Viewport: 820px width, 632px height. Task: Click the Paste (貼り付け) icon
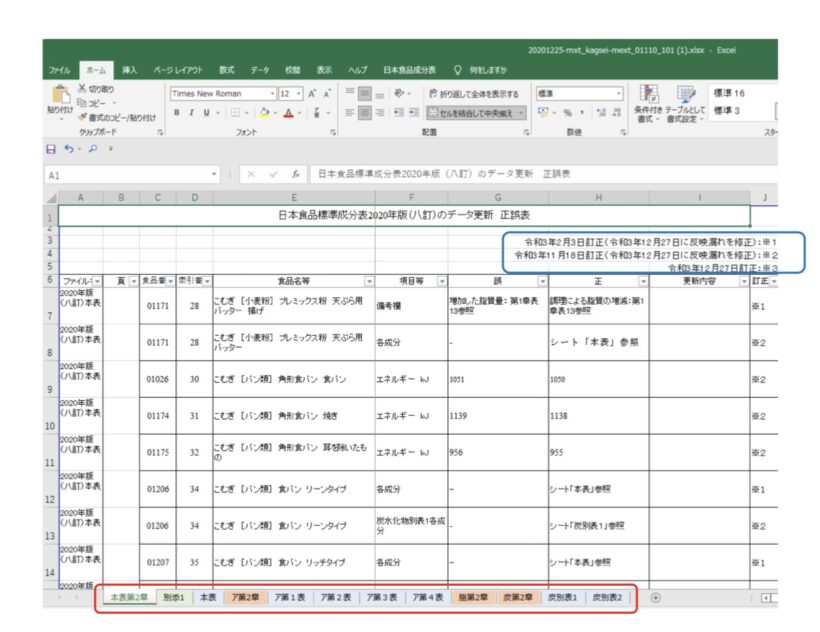59,96
